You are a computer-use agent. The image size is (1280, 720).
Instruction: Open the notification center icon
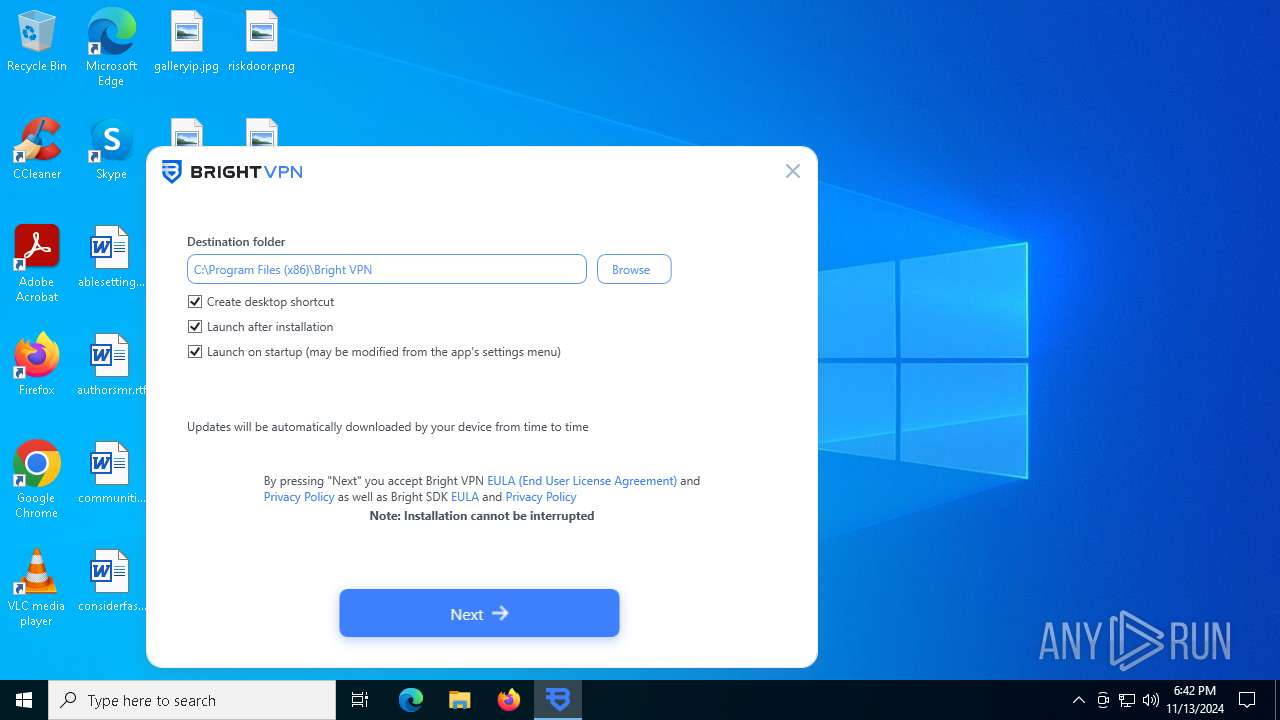coord(1247,700)
